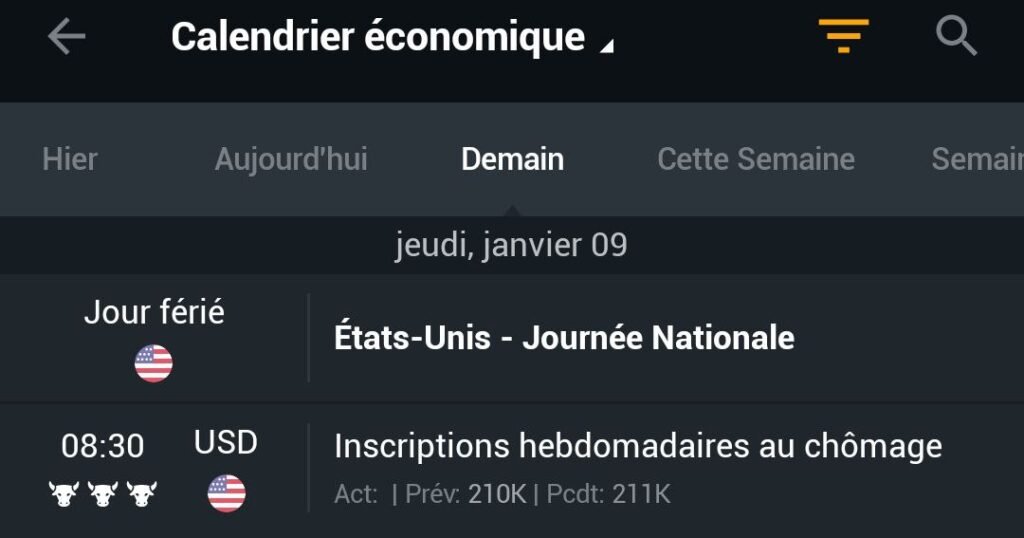Select the partially visible Semaine tab
Image resolution: width=1024 pixels, height=538 pixels.
pyautogui.click(x=977, y=159)
